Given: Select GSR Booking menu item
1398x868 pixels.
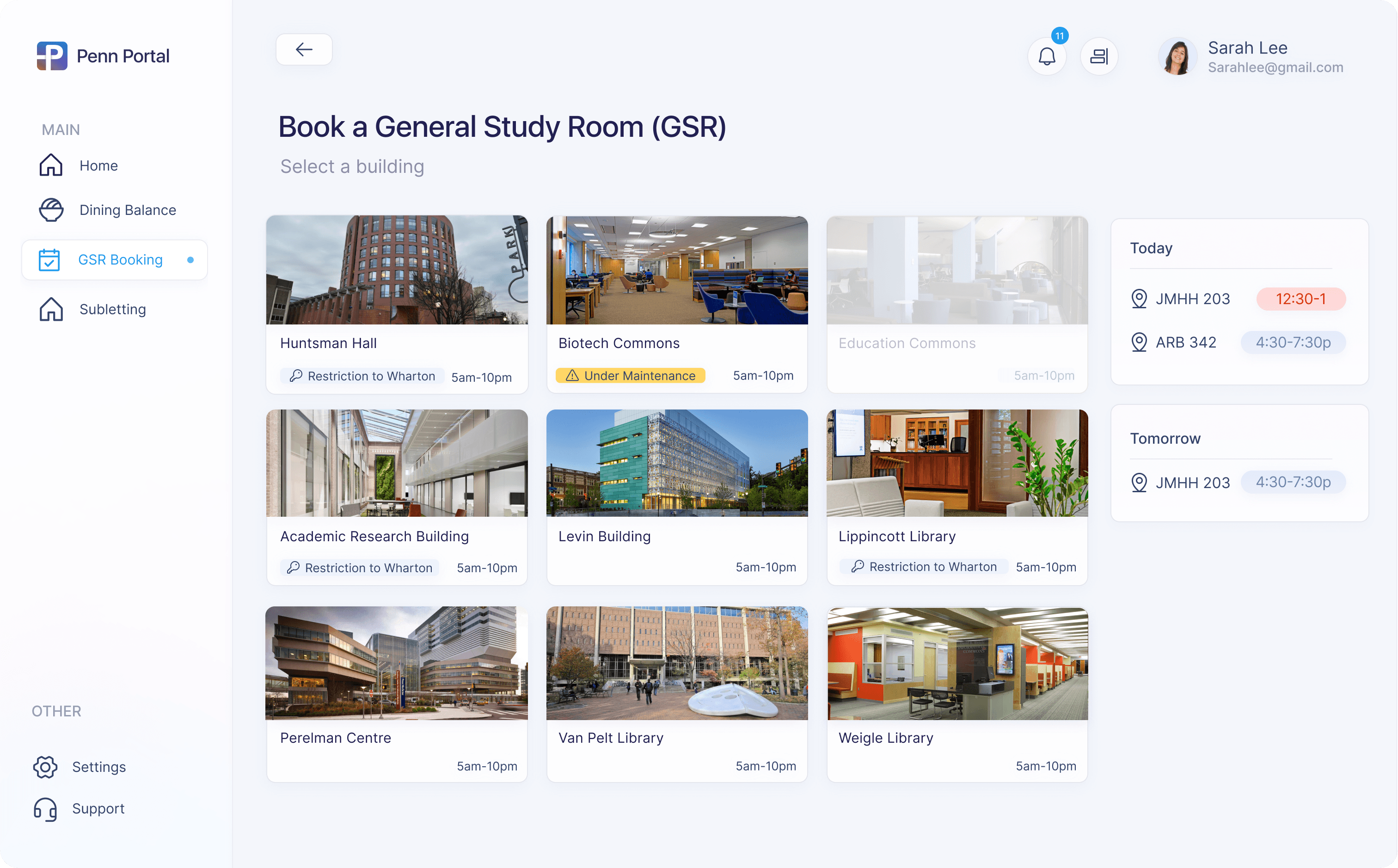Looking at the screenshot, I should click(x=115, y=259).
